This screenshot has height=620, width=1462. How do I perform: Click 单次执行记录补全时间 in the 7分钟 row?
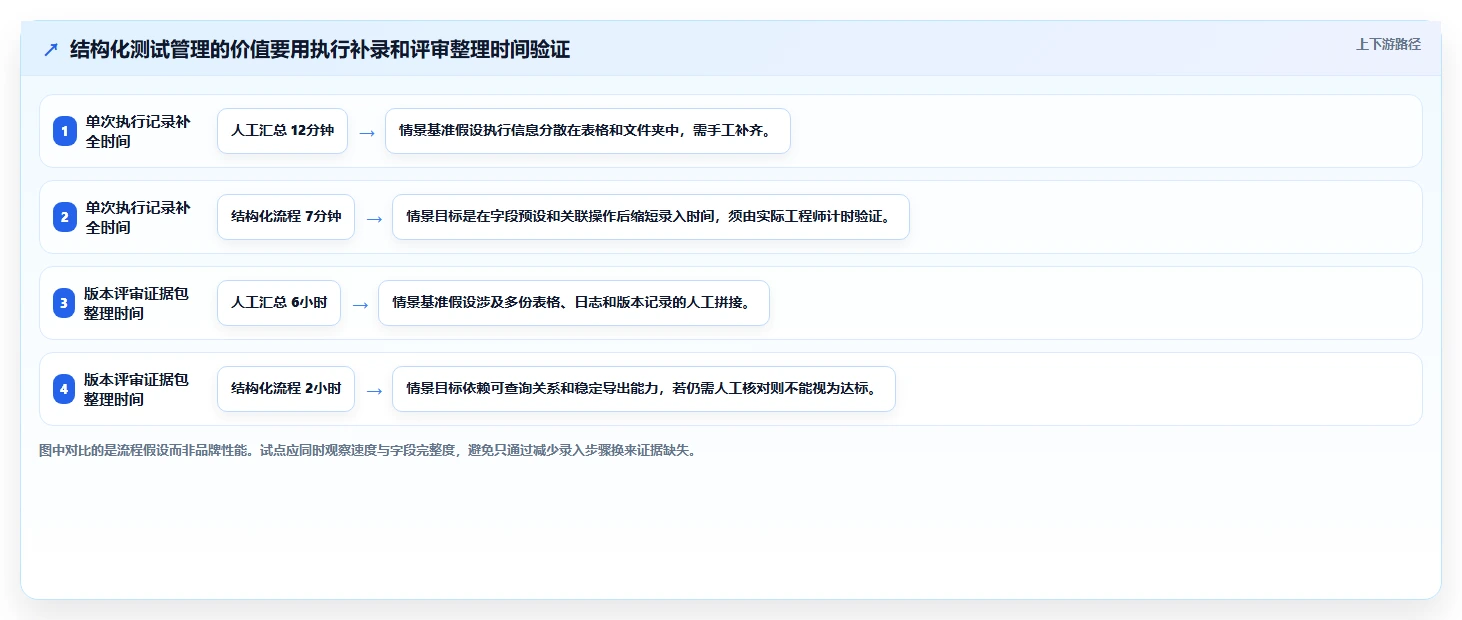(137, 217)
